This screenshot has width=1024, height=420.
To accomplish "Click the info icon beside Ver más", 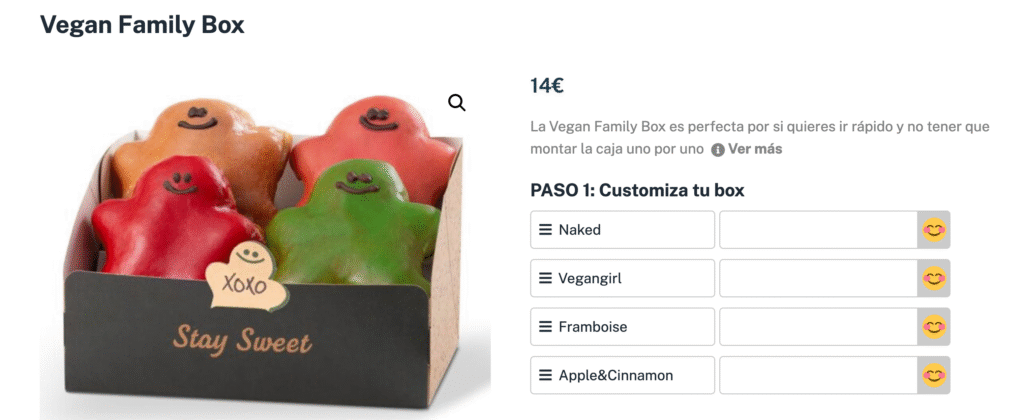I will (x=718, y=150).
